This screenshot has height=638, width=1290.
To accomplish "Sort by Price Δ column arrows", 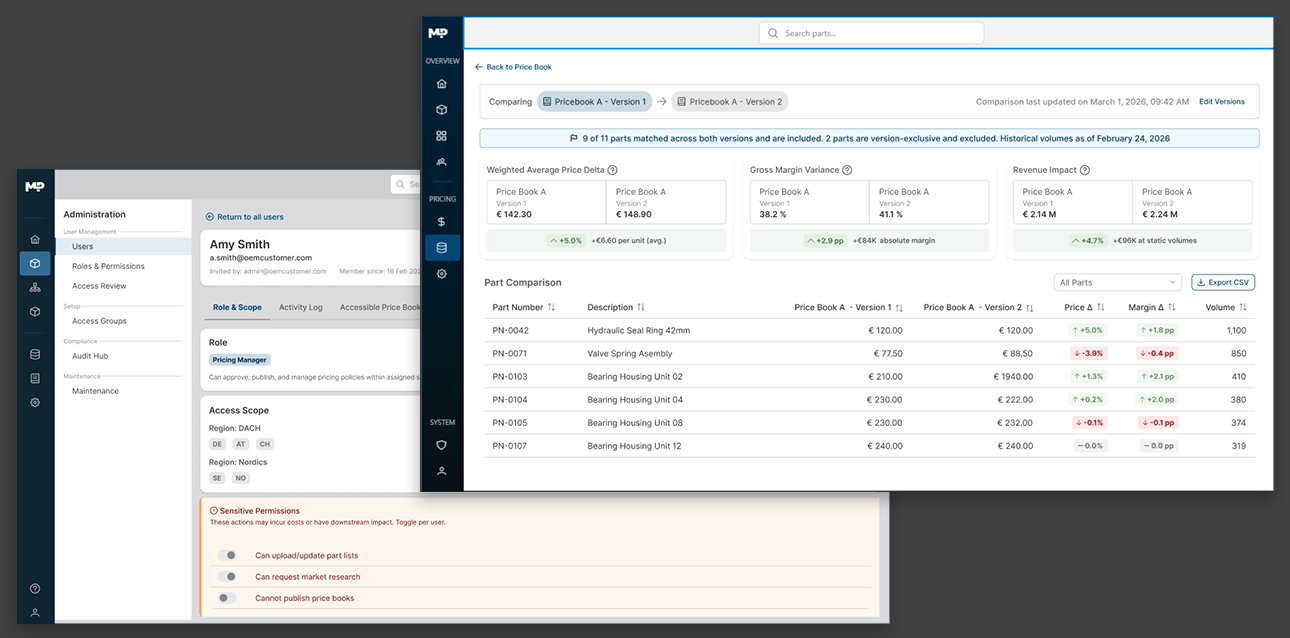I will 1100,308.
